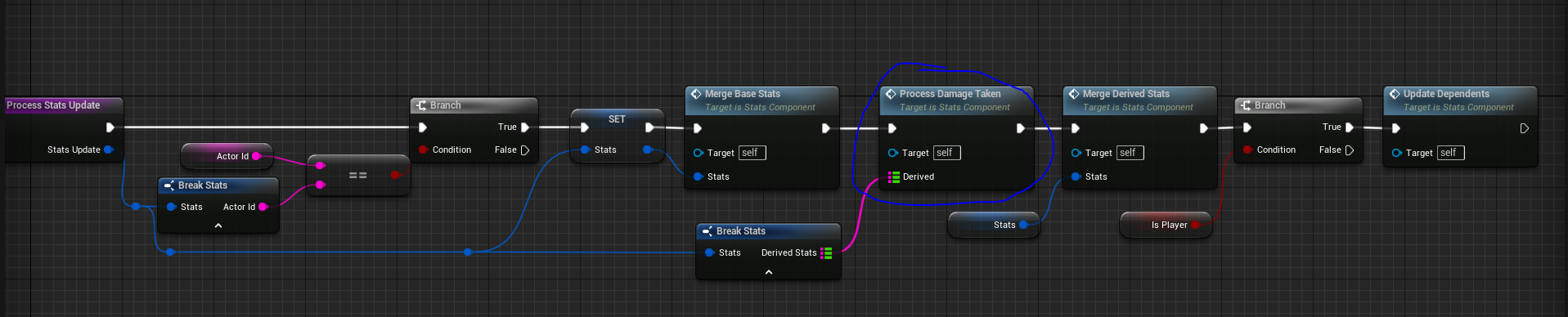Click exec input pin of Process Damage Taken

(892, 128)
